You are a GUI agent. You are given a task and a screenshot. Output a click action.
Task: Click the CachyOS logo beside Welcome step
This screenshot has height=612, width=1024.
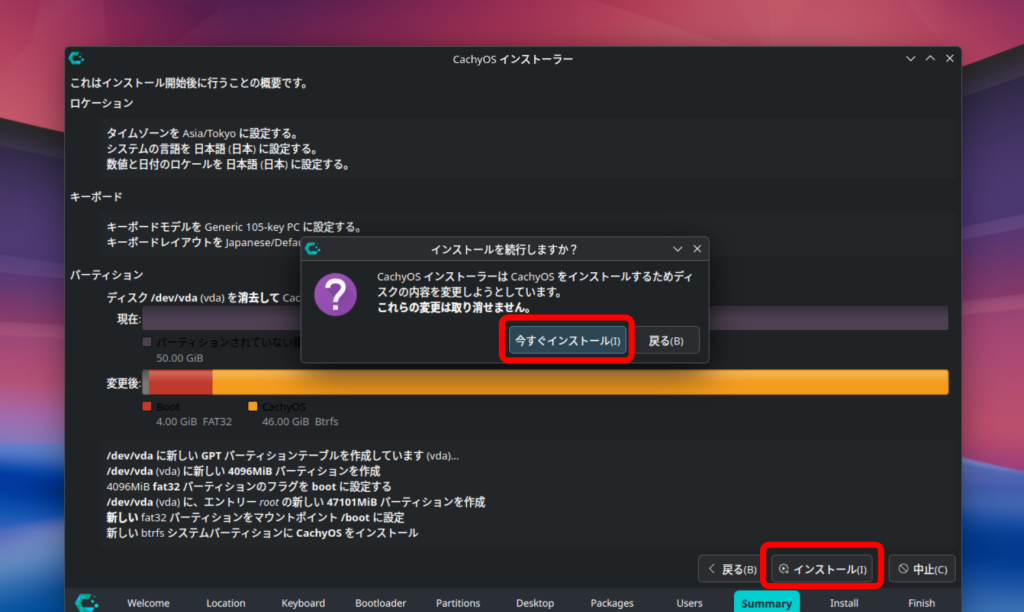[86, 602]
